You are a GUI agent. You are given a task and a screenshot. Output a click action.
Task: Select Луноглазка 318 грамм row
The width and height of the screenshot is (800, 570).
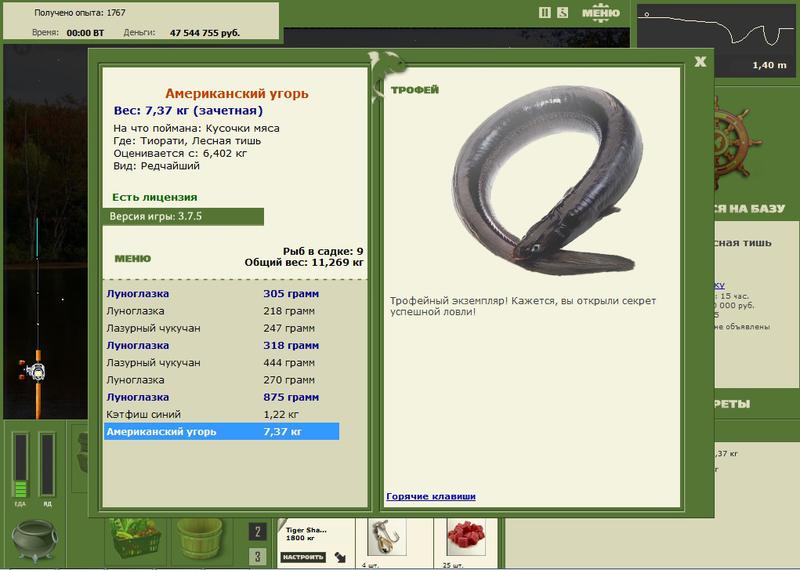pyautogui.click(x=221, y=345)
